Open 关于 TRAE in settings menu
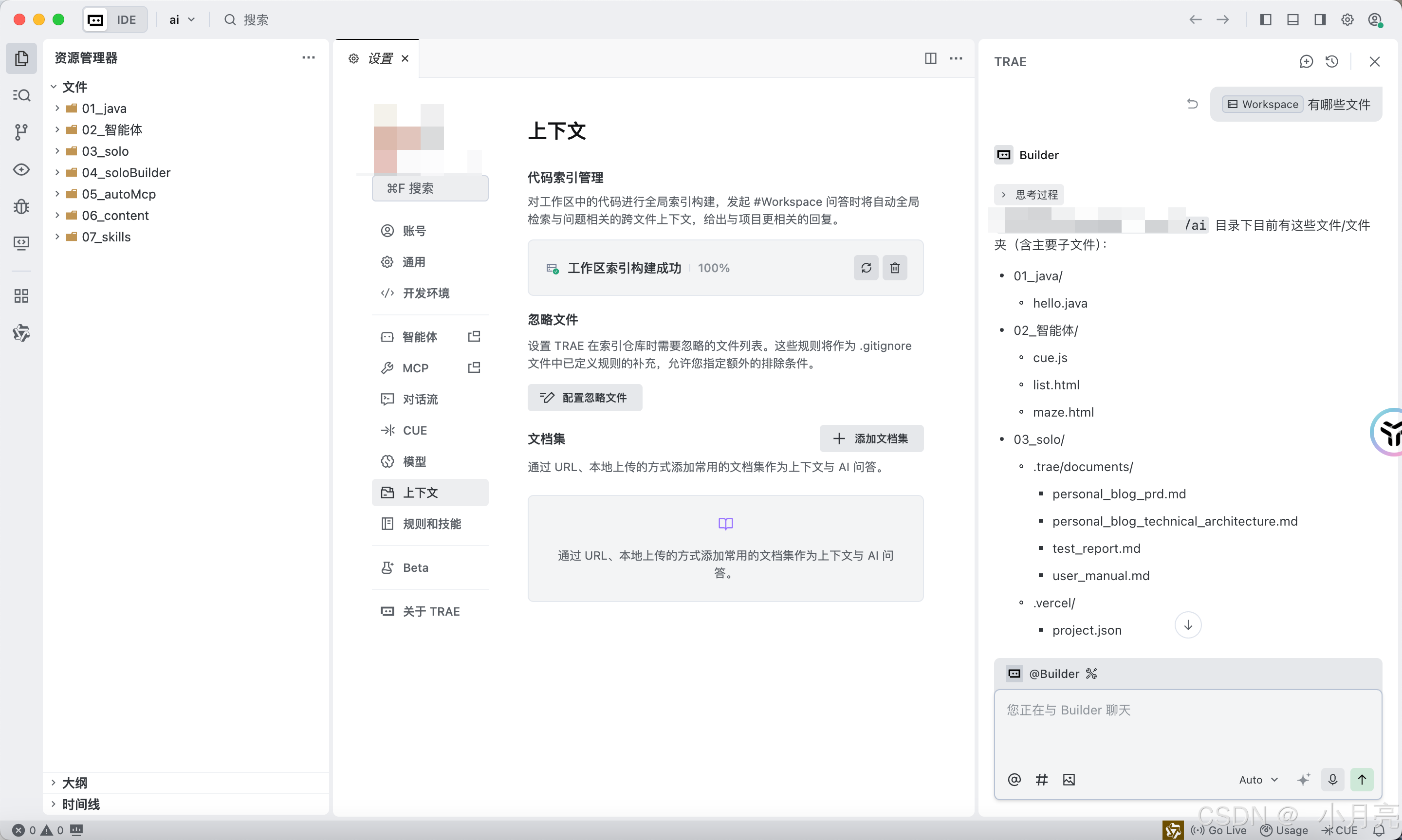Viewport: 1402px width, 840px height. click(430, 611)
